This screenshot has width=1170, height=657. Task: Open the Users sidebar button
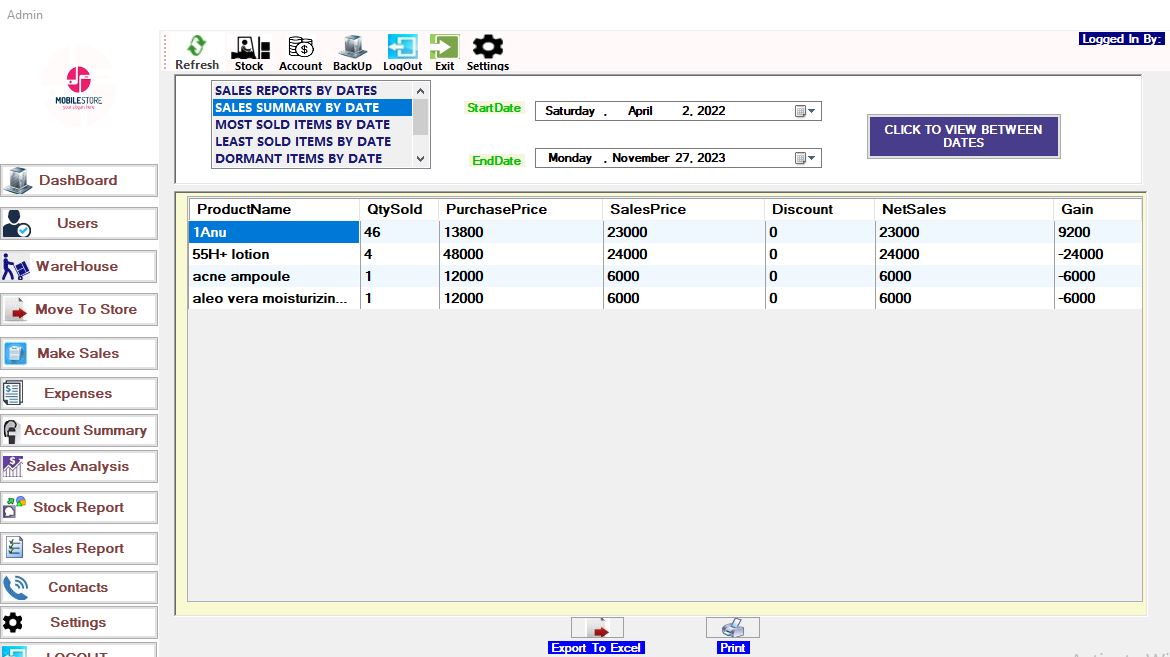(x=79, y=223)
